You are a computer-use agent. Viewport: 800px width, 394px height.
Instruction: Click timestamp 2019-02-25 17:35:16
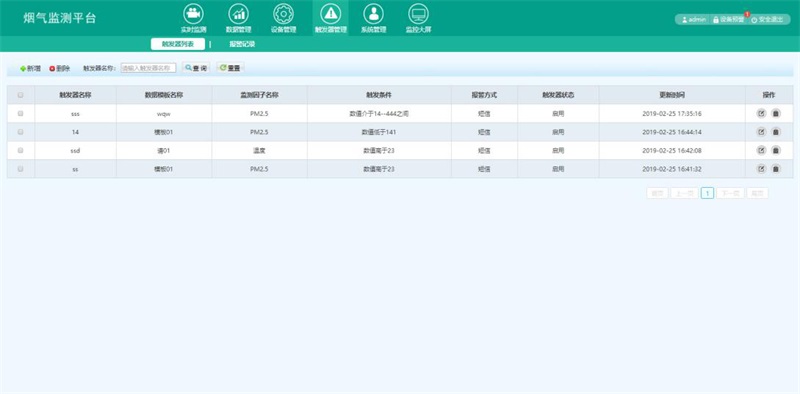point(672,114)
